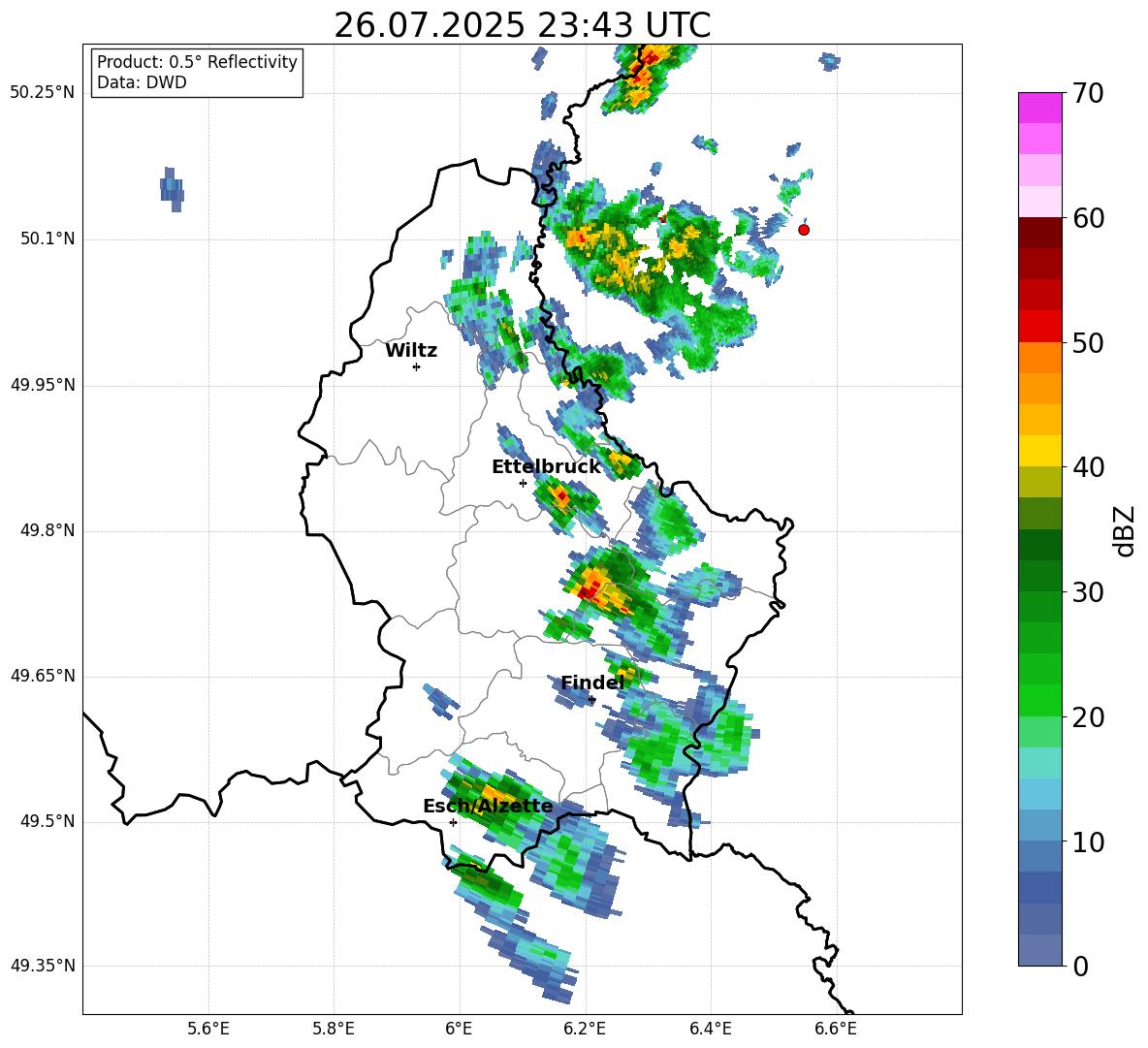This screenshot has width=1148, height=1048.
Task: Click the colorbar label 60
Action: click(x=1088, y=218)
